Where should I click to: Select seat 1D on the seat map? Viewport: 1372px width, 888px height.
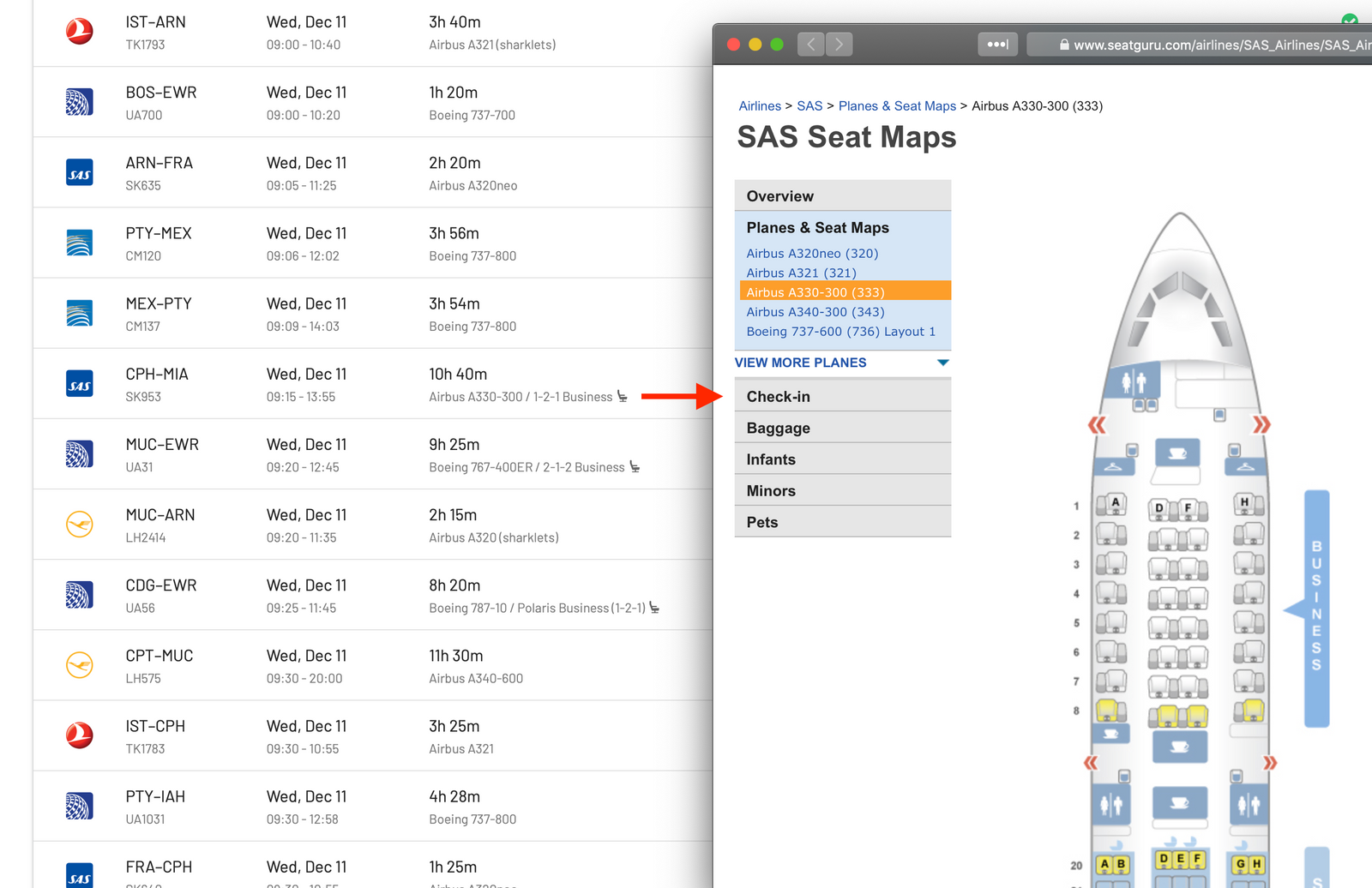[1158, 509]
